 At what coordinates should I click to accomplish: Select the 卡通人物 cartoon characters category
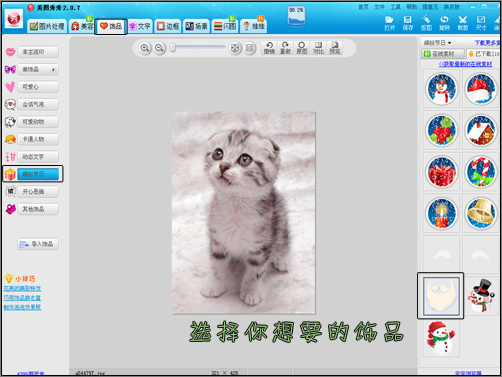(x=38, y=139)
